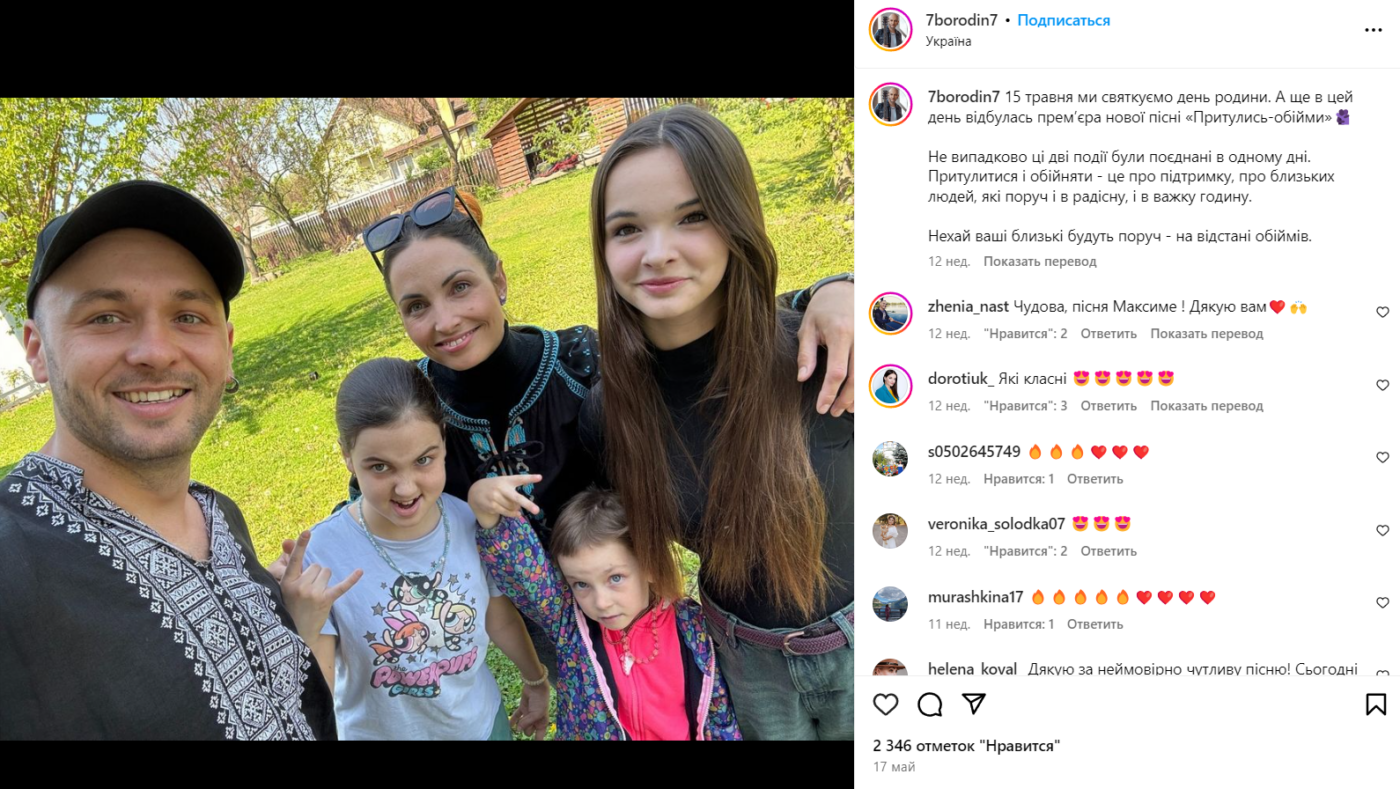Show translation of dorotiuk_'s comment
The height and width of the screenshot is (789, 1400).
point(1207,406)
